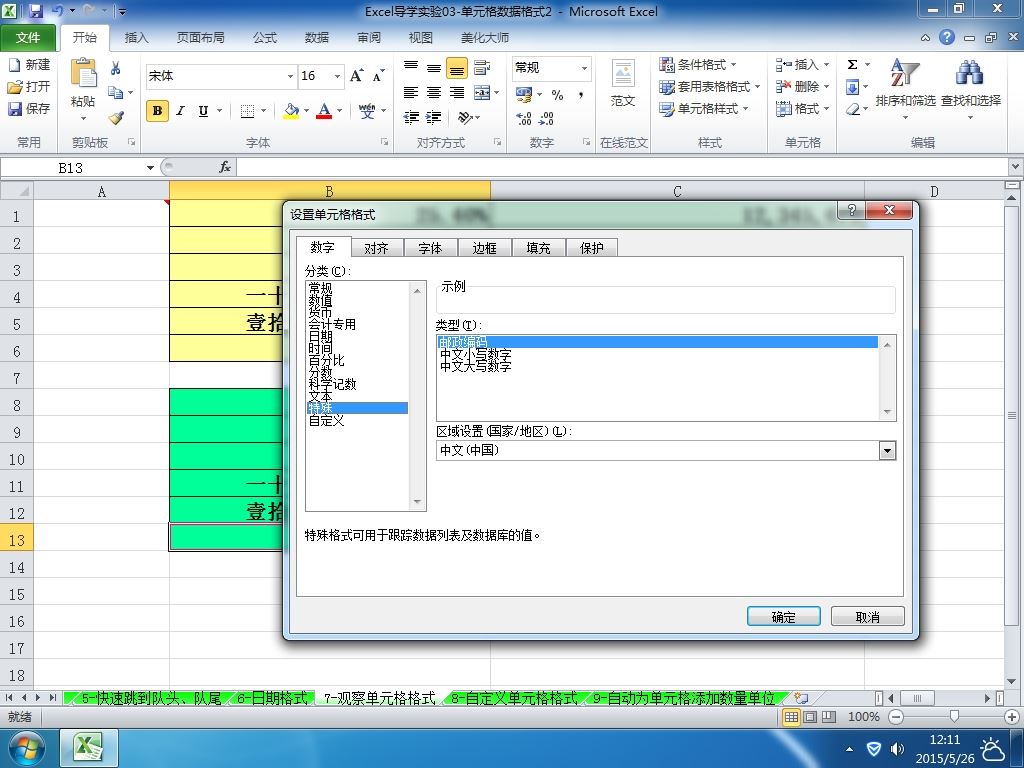Screen dimensions: 1024x768
Task: Open the 文件 menu tab
Action: 27,38
